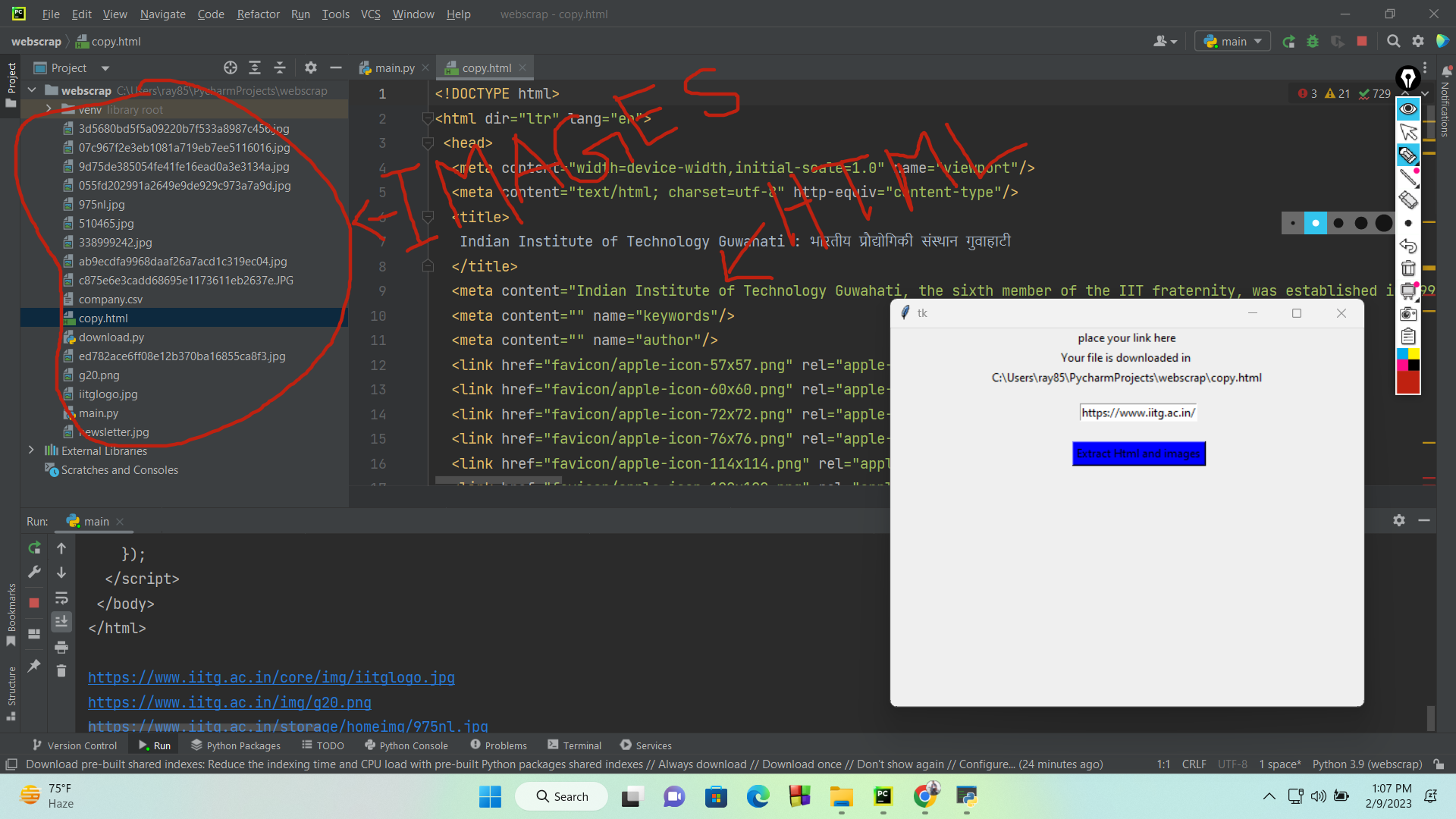The width and height of the screenshot is (1456, 819).
Task: Open the iitglogo.jpg link in run output
Action: (271, 677)
